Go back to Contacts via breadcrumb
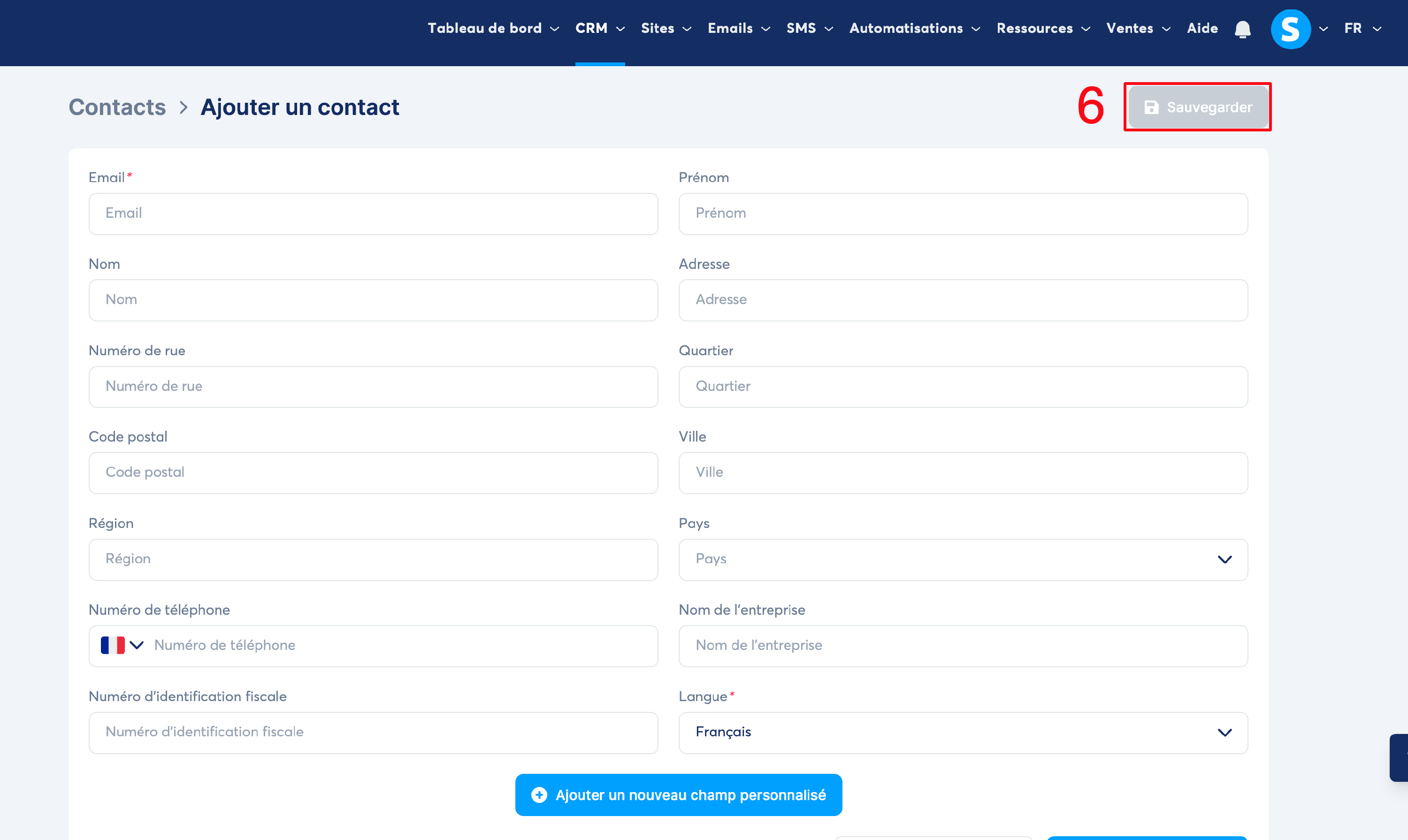Image resolution: width=1408 pixels, height=840 pixels. (x=117, y=107)
